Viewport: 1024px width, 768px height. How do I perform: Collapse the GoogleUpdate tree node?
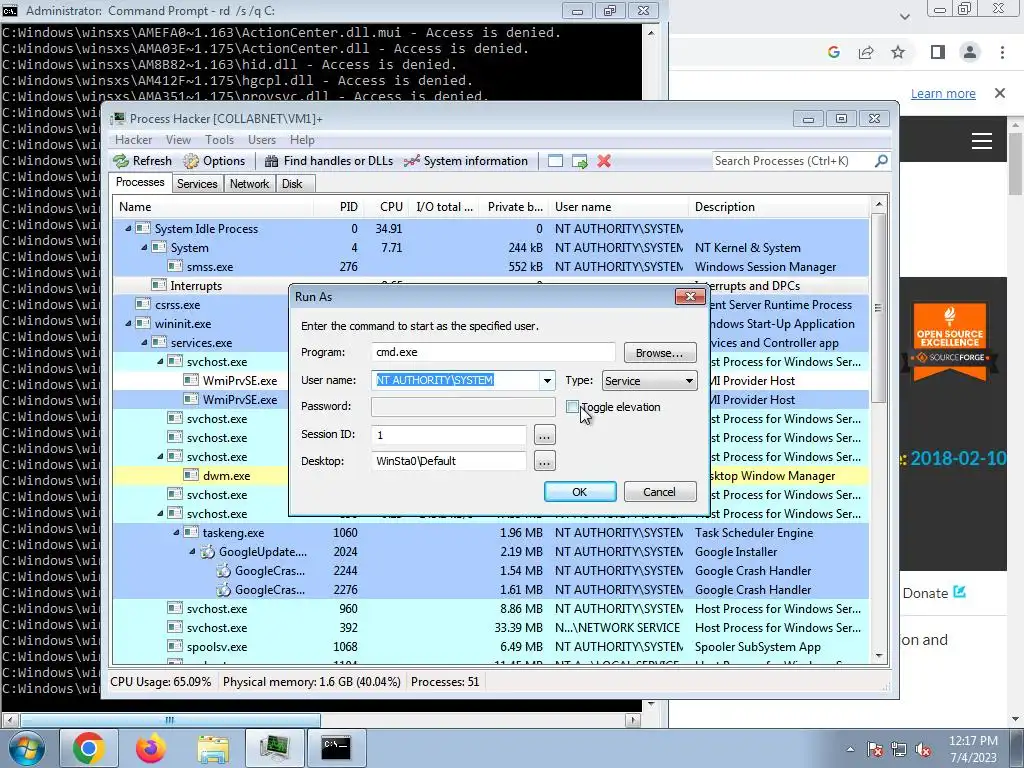[x=192, y=551]
